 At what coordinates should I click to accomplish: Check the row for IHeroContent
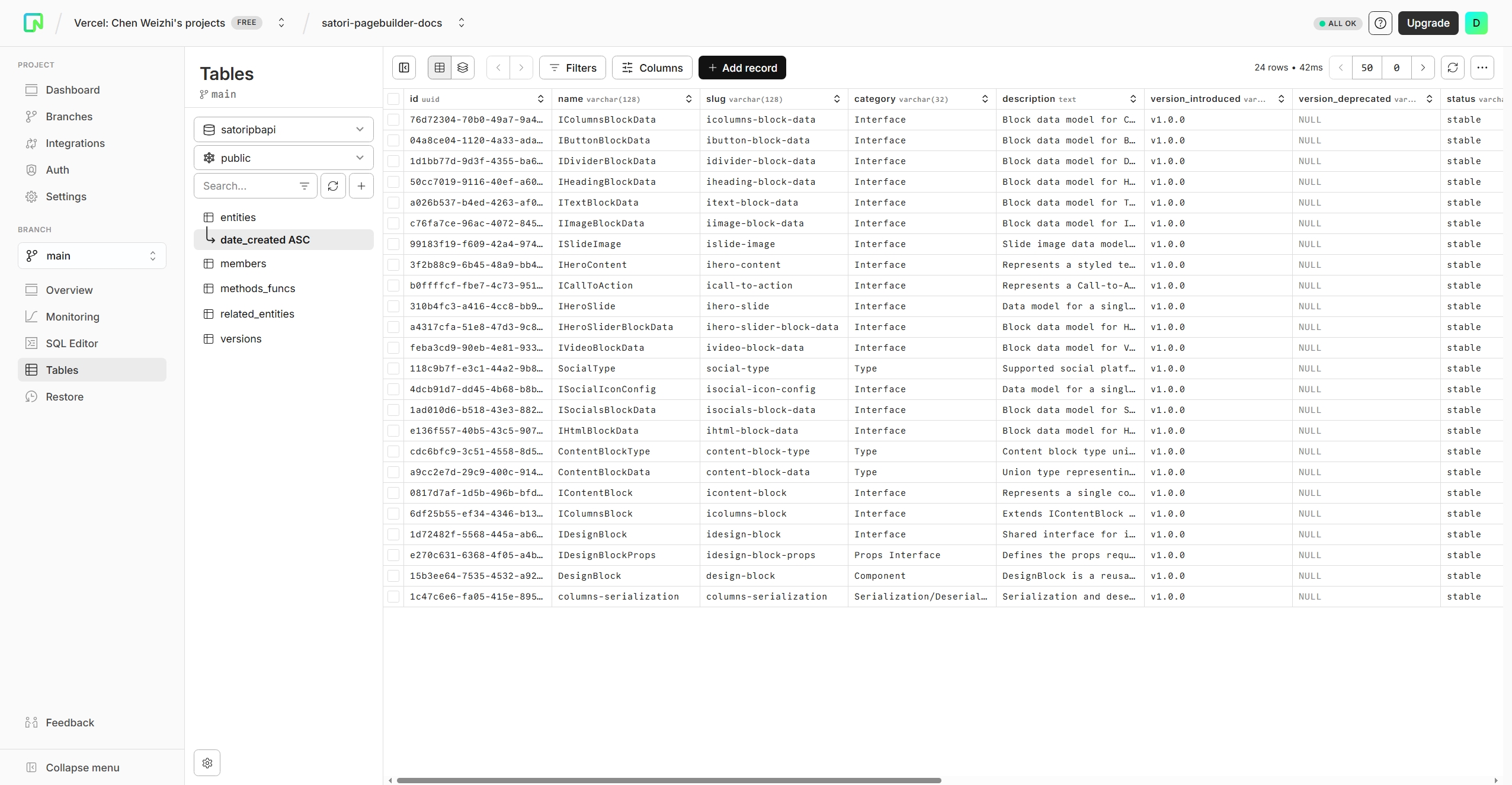pyautogui.click(x=393, y=265)
